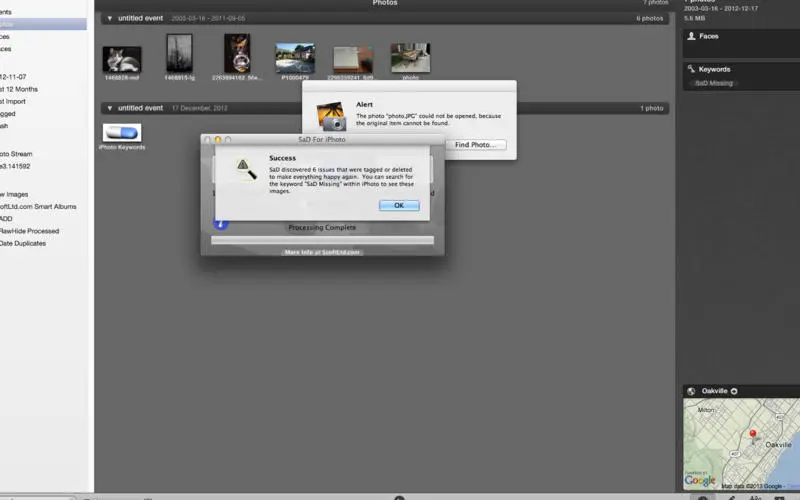This screenshot has height=500, width=800.
Task: Select New Images album in sidebar
Action: (x=14, y=194)
